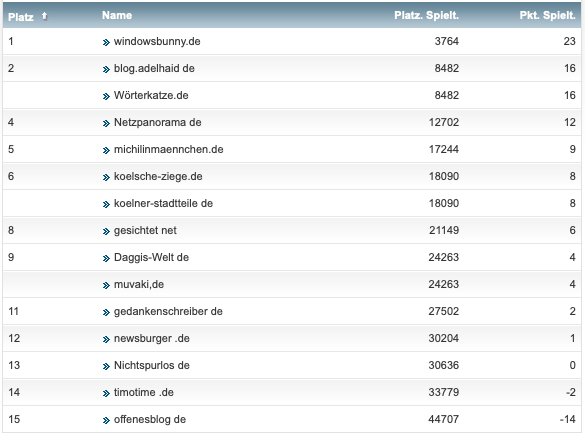The height and width of the screenshot is (435, 585).
Task: Open the windowsbunny.de link
Action: click(157, 41)
